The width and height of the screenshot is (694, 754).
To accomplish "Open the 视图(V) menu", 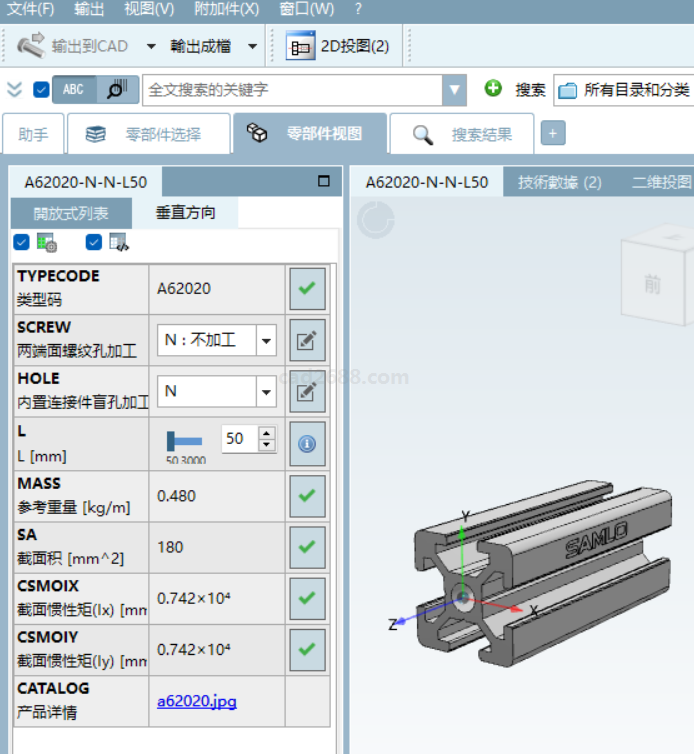I will 148,9.
